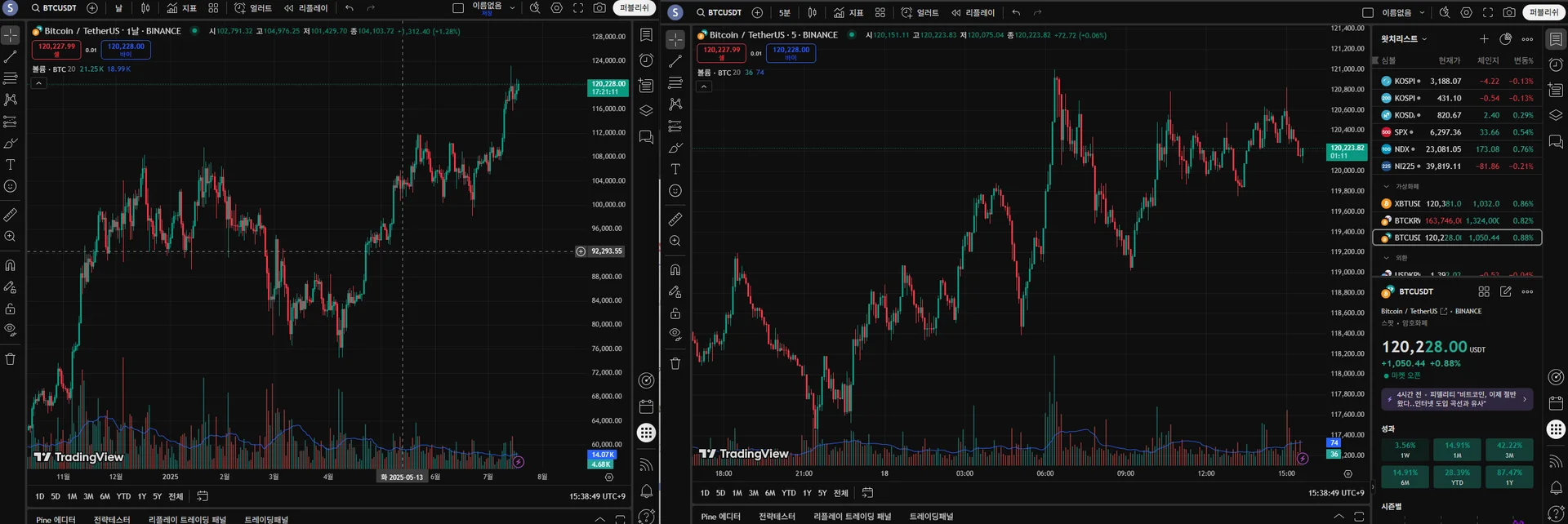Toggle lock all drawings in the right window
Viewport: 1568px width, 524px height.
click(x=675, y=313)
